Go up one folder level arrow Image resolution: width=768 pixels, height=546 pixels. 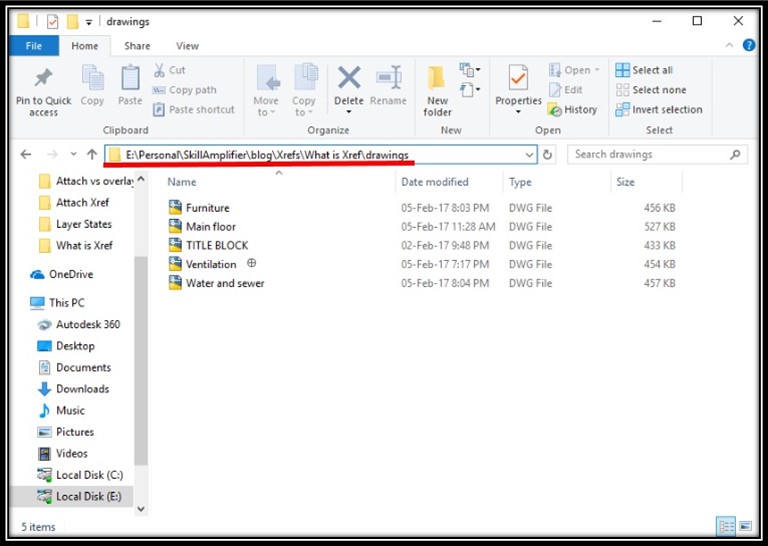coord(92,155)
